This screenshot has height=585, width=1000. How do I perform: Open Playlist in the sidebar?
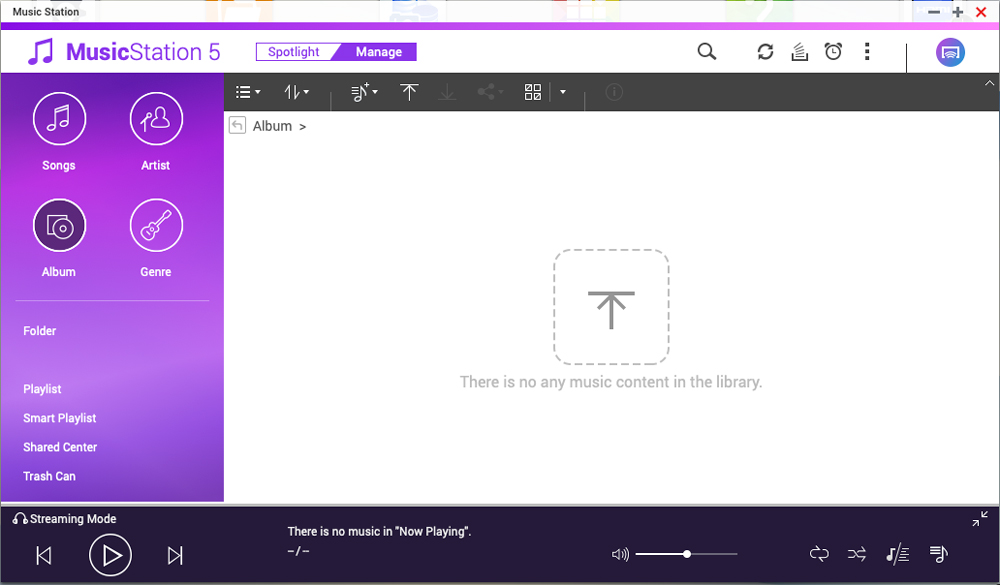click(42, 389)
